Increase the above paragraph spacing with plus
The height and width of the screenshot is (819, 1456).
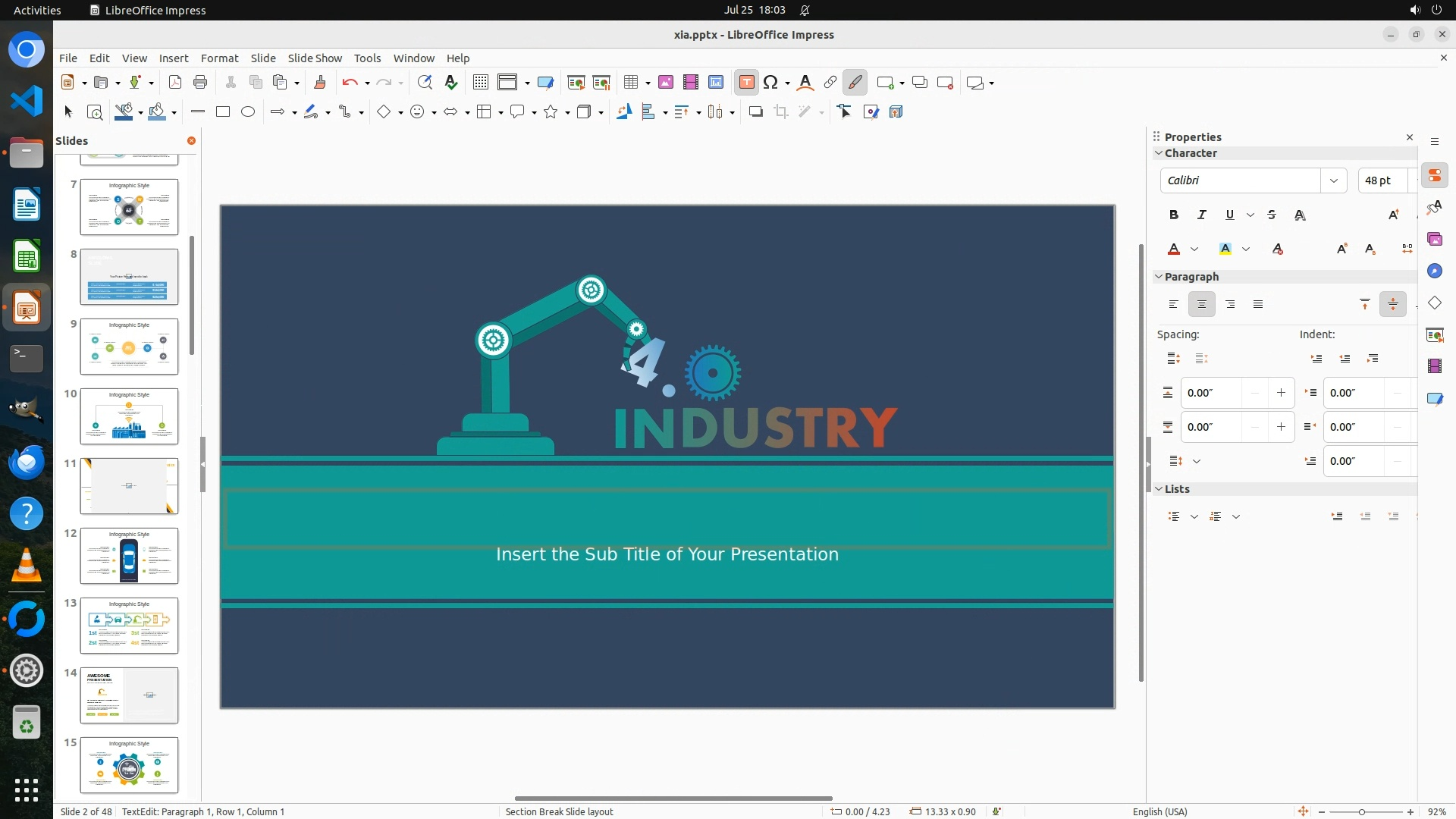point(1281,393)
